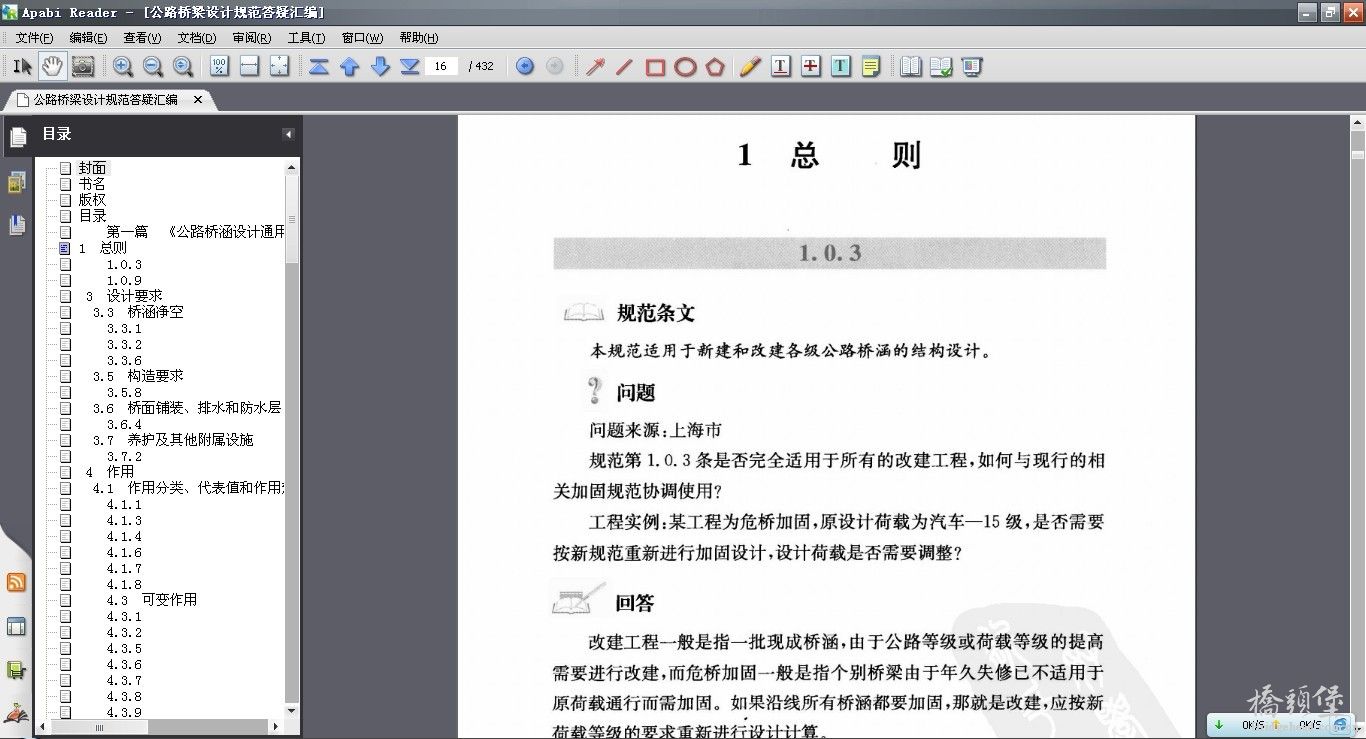Screen dimensions: 1366x739
Task: Select 1 总则 outline entry
Action: click(103, 248)
